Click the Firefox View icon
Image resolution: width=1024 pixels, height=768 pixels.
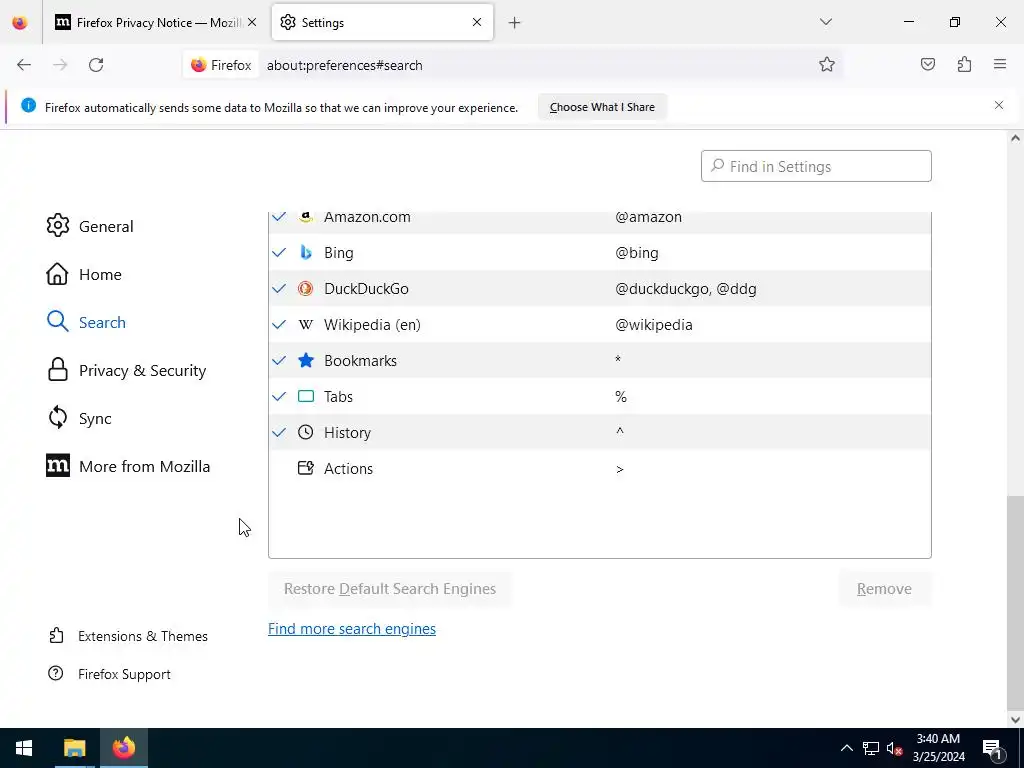tap(20, 23)
